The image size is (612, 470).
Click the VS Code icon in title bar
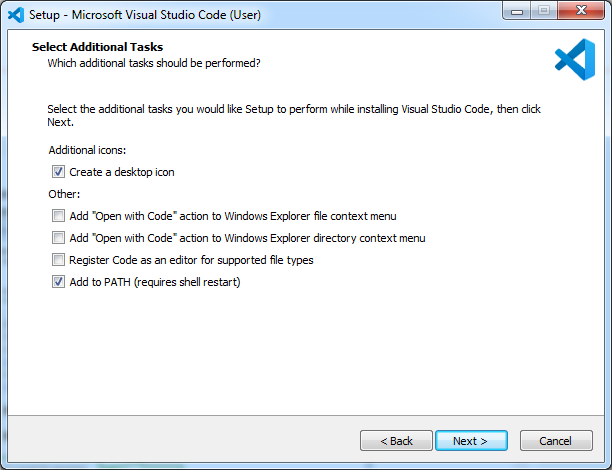tap(16, 15)
